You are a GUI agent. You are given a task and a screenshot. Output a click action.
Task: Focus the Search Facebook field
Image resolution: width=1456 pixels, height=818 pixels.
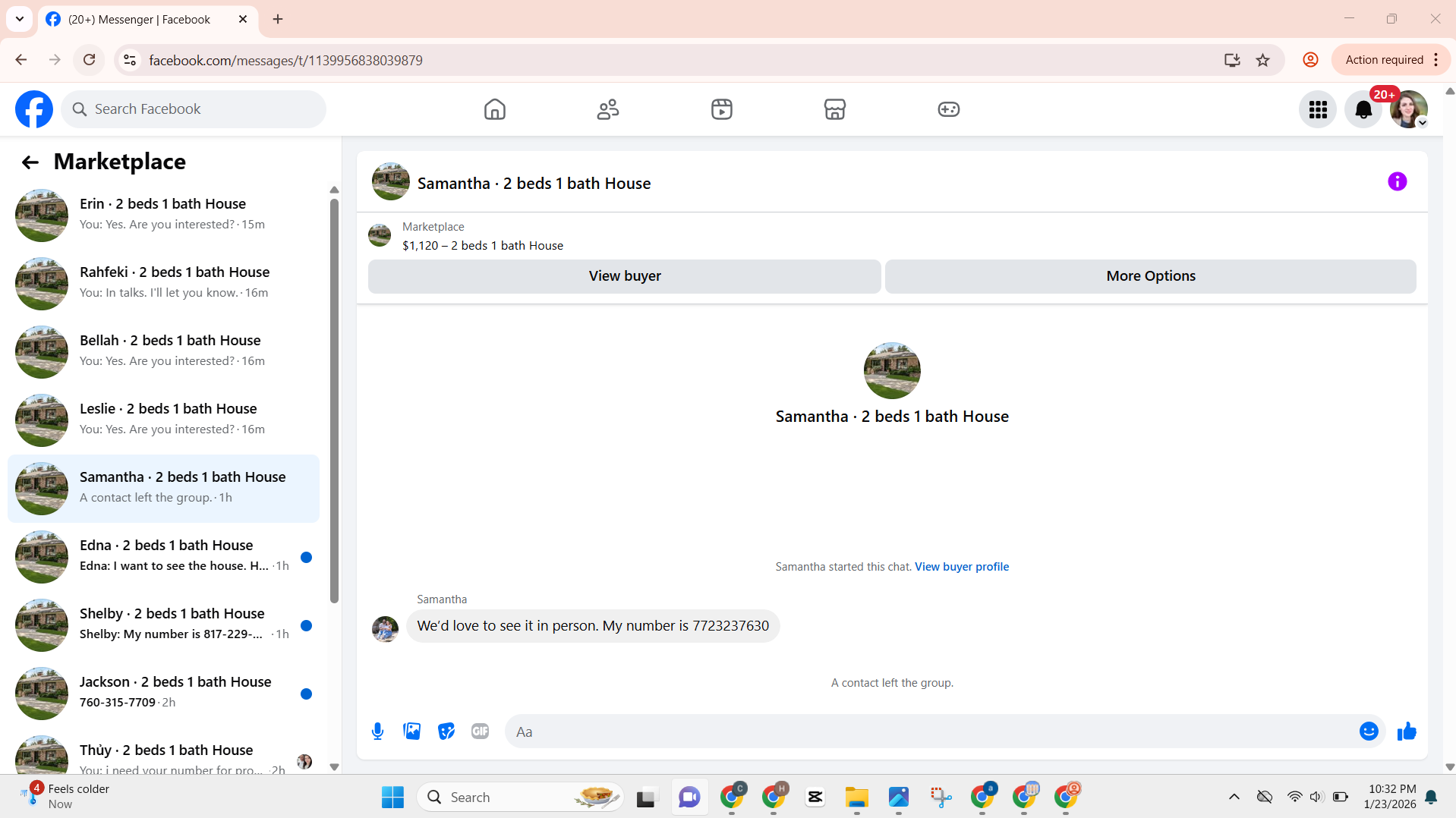[194, 109]
